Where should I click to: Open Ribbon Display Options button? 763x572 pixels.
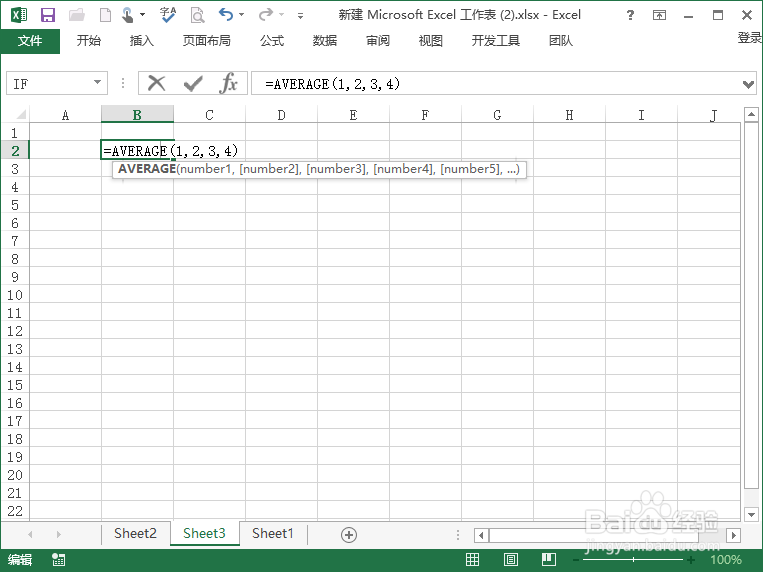tap(659, 16)
